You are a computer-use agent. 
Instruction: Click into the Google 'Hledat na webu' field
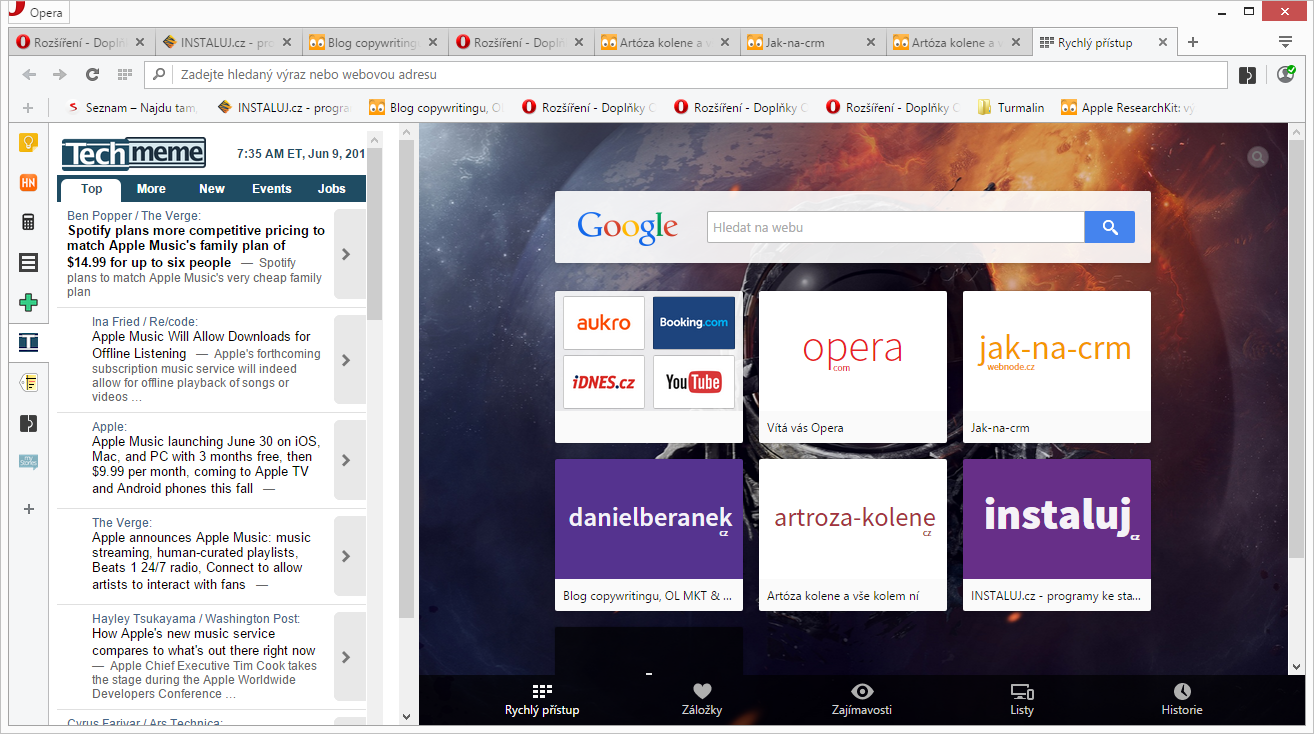click(895, 227)
